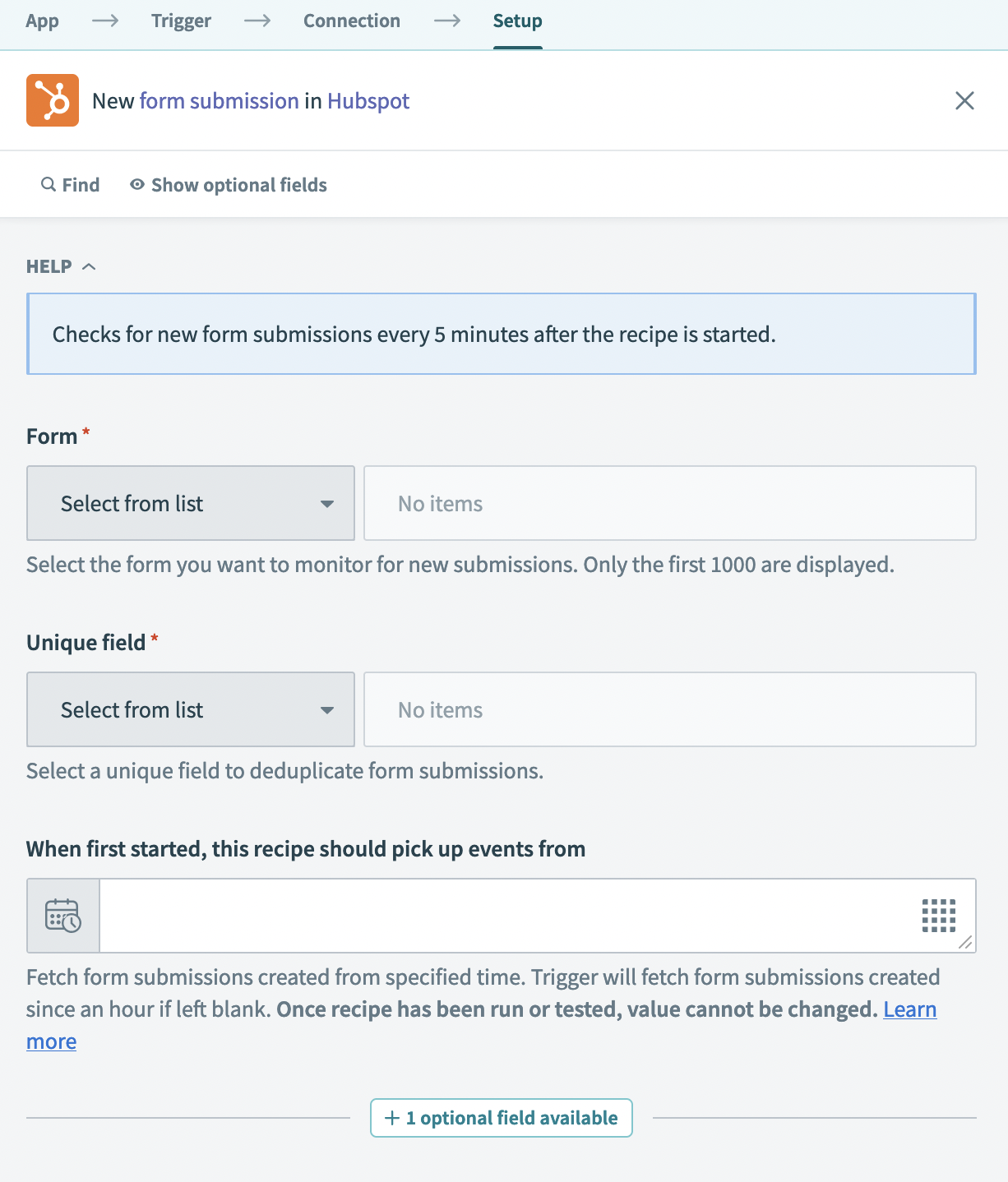The width and height of the screenshot is (1008, 1182).
Task: Click the No items box under Form
Action: [670, 503]
